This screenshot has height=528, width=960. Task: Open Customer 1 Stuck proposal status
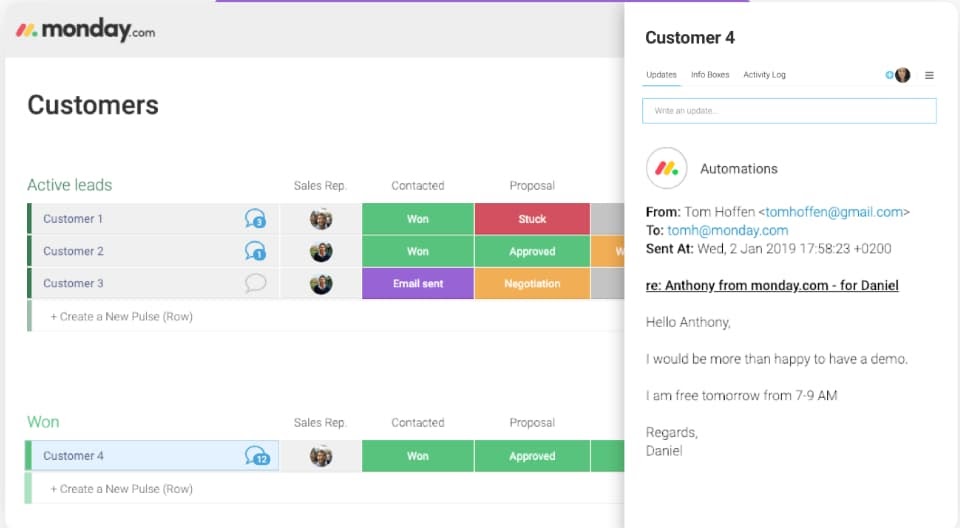tap(532, 219)
